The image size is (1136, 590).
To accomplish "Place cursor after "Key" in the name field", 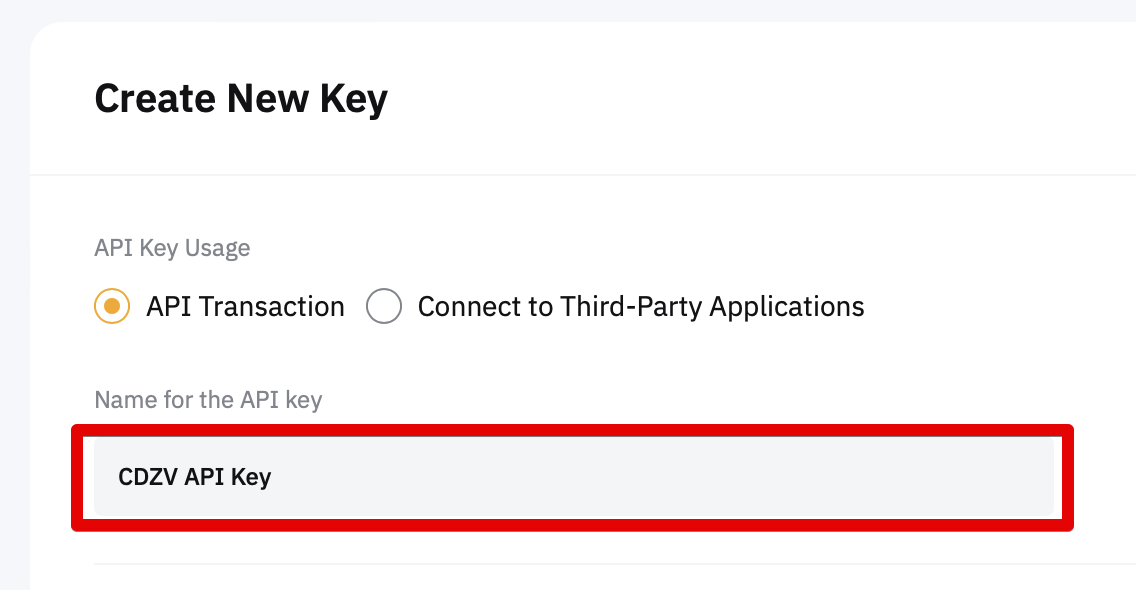I will point(273,477).
